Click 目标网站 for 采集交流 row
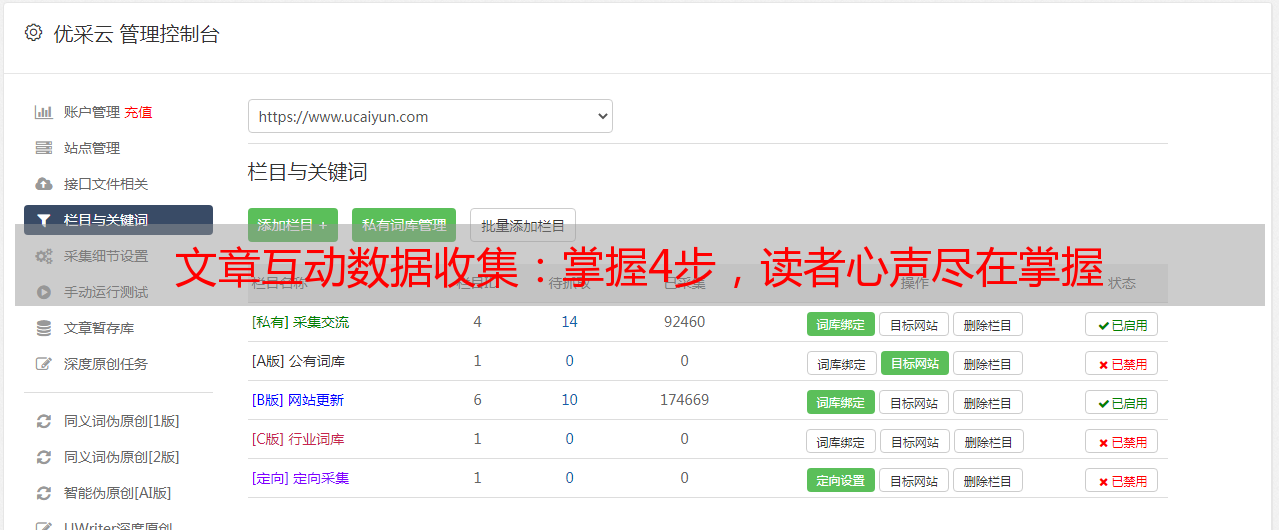Screen dimensions: 1279x530 click(914, 324)
